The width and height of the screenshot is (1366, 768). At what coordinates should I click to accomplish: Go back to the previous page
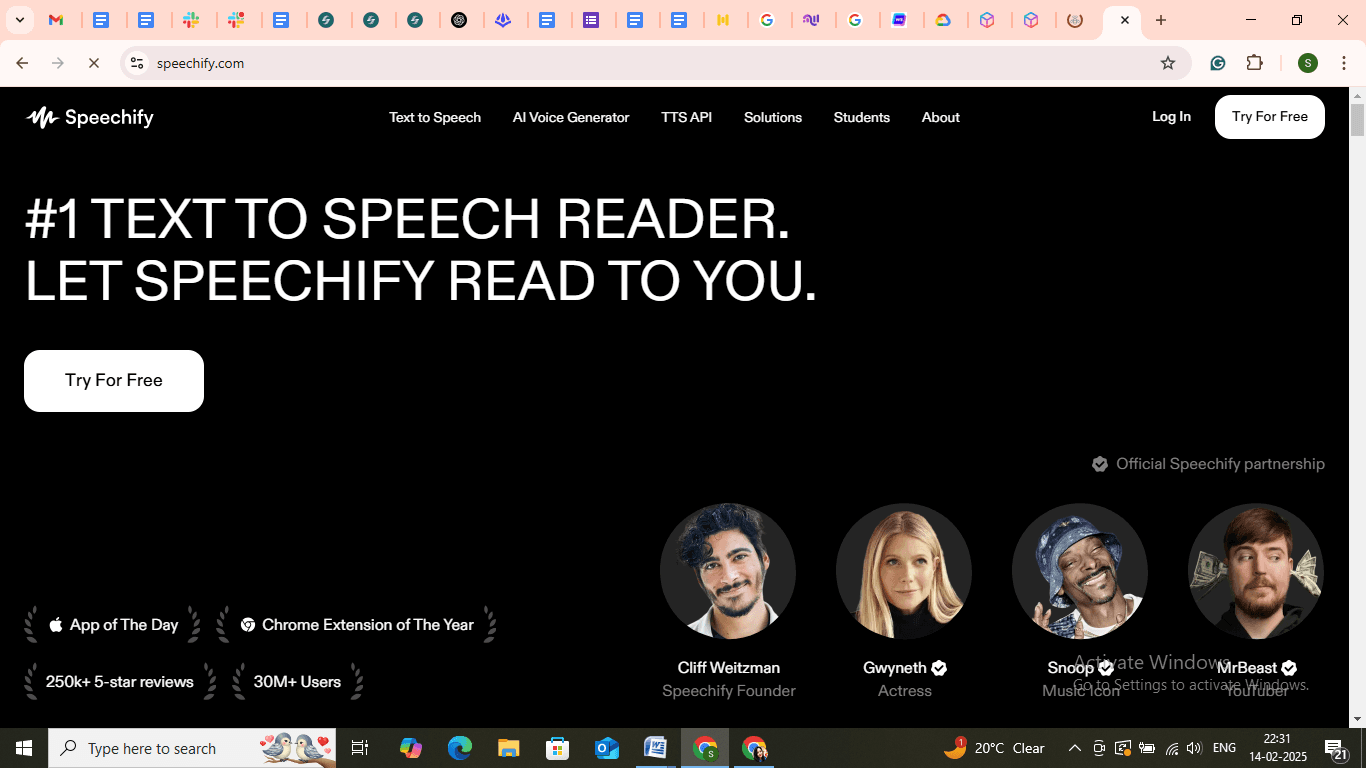point(22,63)
